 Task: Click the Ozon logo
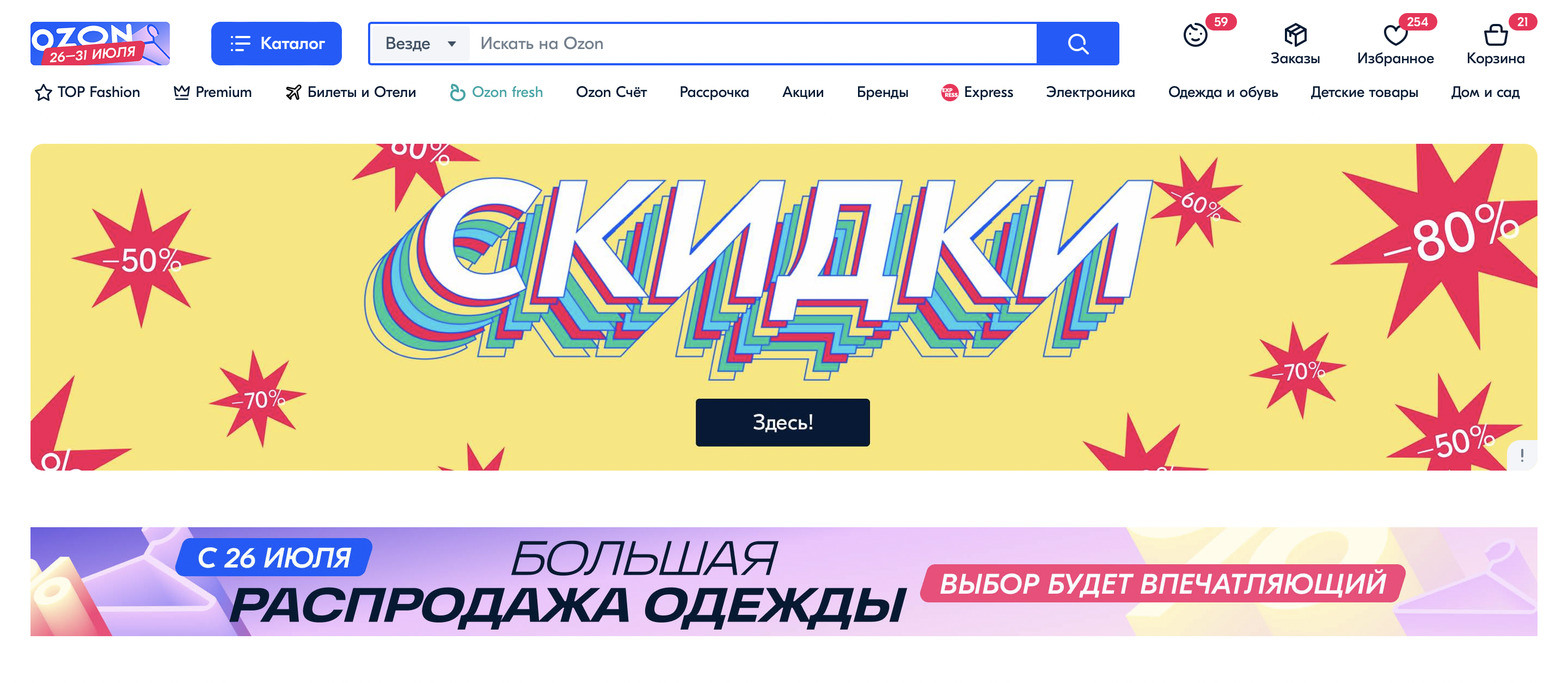click(100, 43)
